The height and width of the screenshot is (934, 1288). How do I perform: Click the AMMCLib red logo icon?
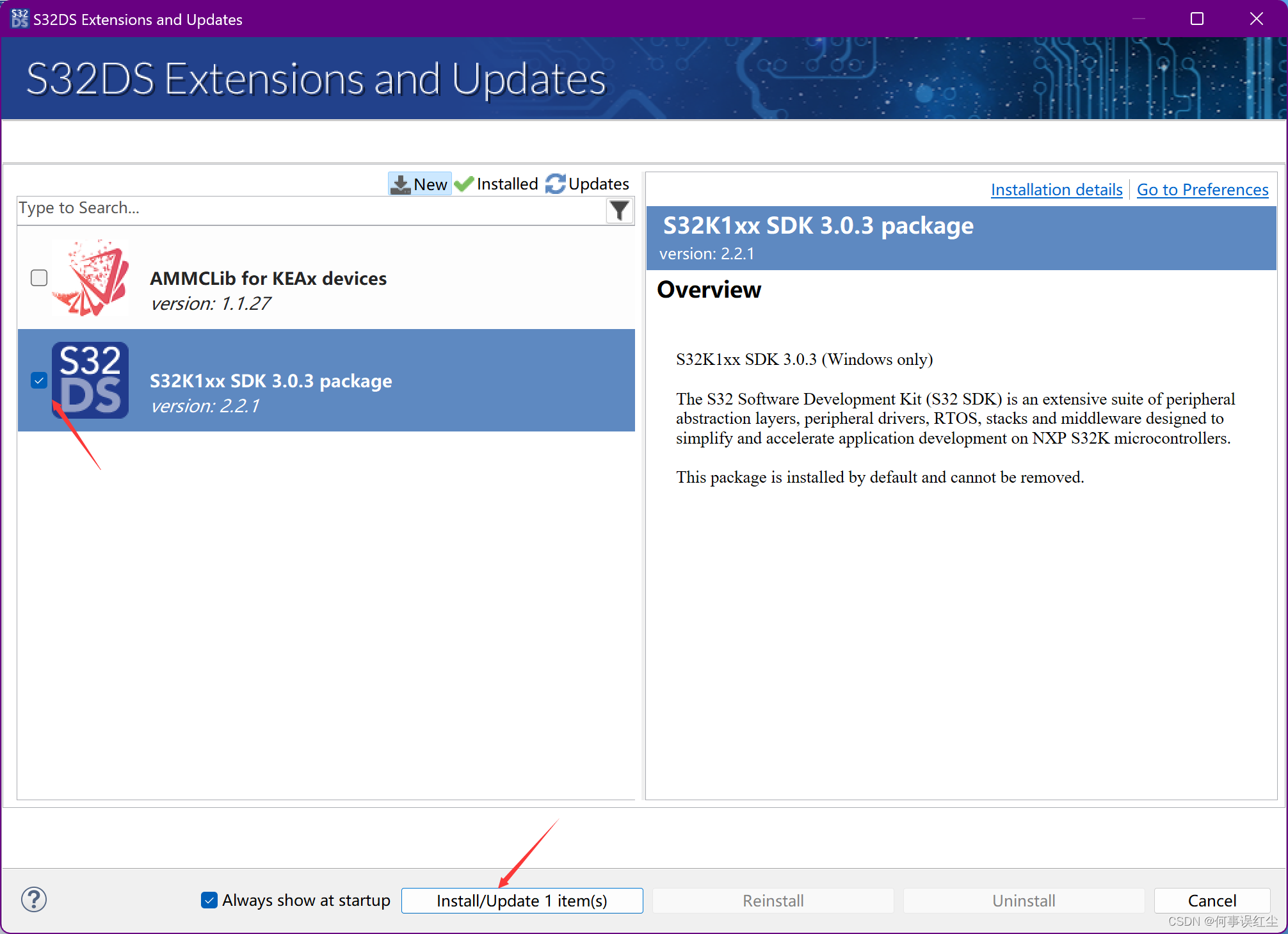coord(90,278)
